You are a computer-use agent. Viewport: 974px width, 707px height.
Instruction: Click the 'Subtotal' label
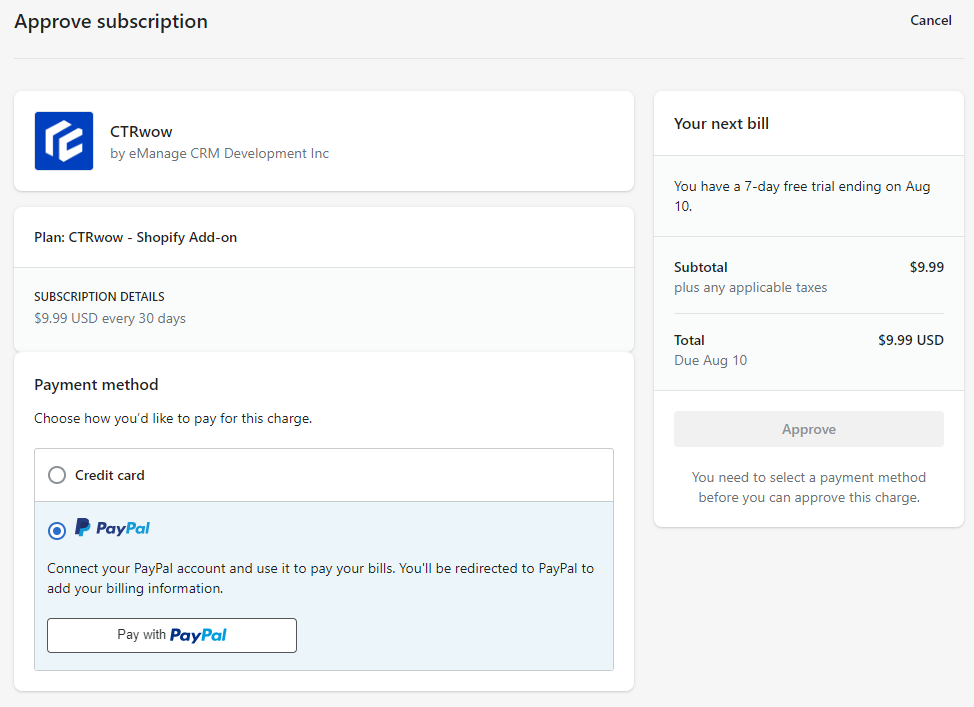click(701, 267)
